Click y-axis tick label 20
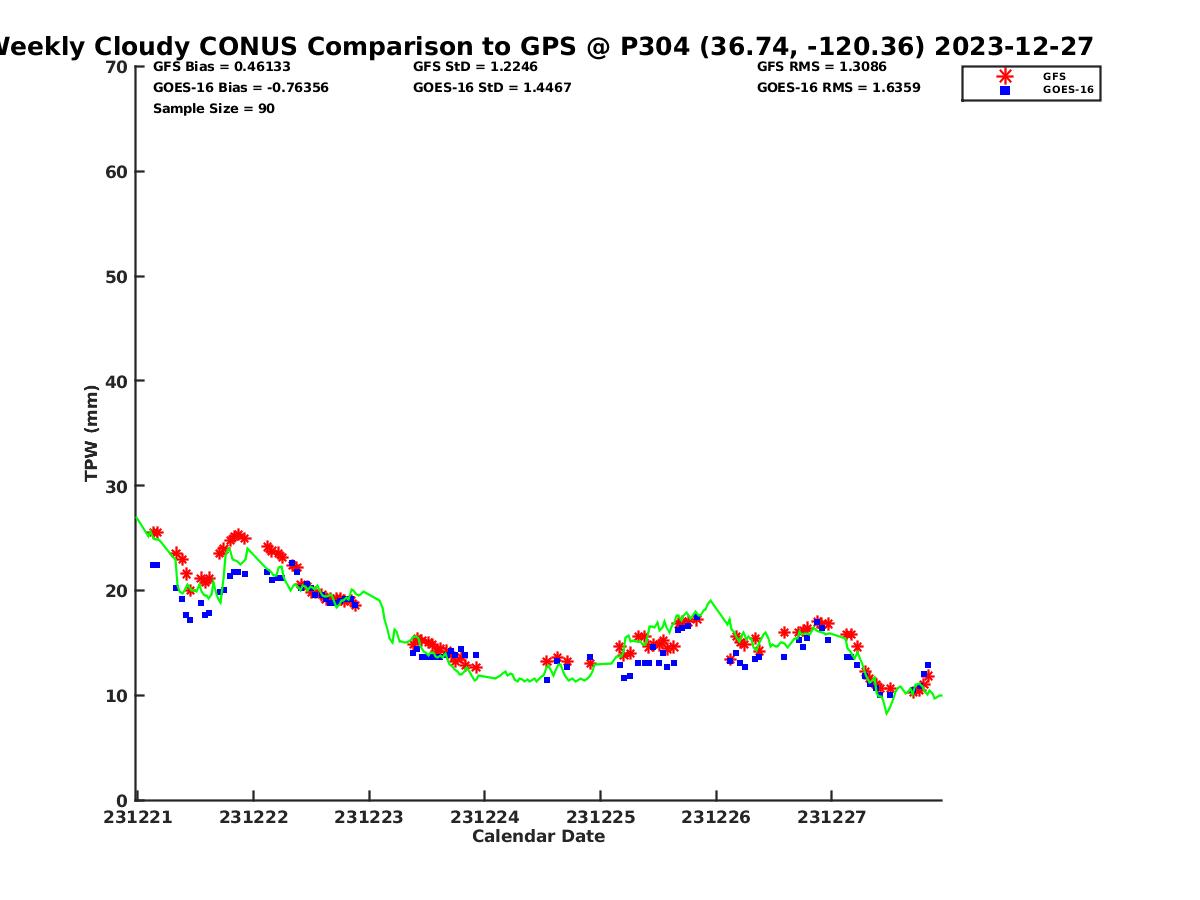 pos(117,591)
